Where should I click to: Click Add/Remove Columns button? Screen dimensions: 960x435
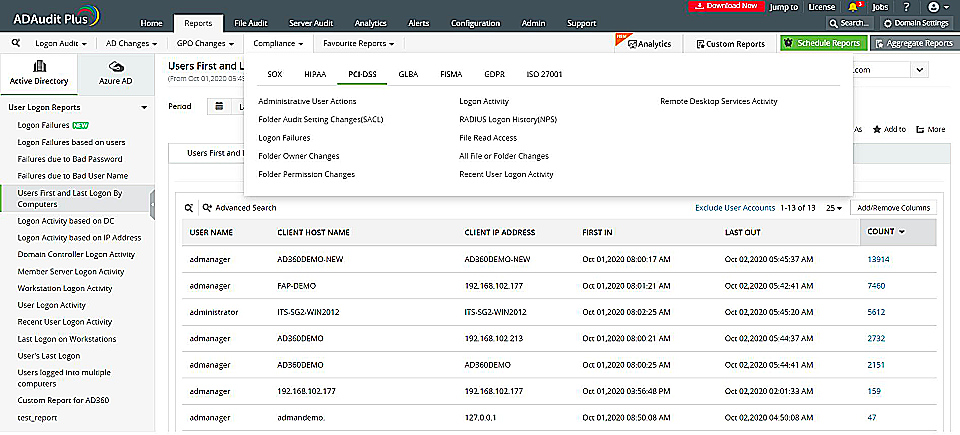click(893, 208)
